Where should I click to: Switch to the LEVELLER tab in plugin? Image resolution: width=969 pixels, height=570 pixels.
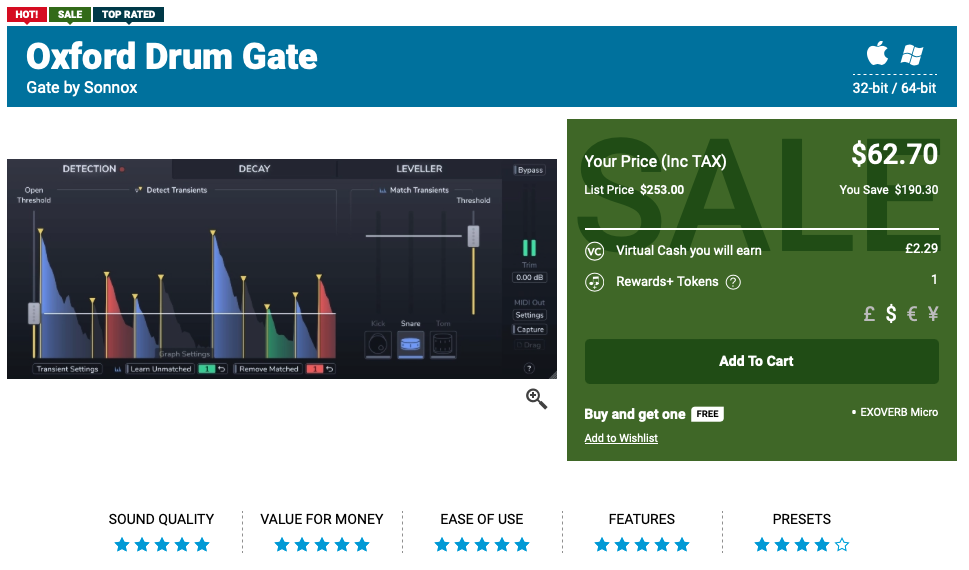[419, 169]
